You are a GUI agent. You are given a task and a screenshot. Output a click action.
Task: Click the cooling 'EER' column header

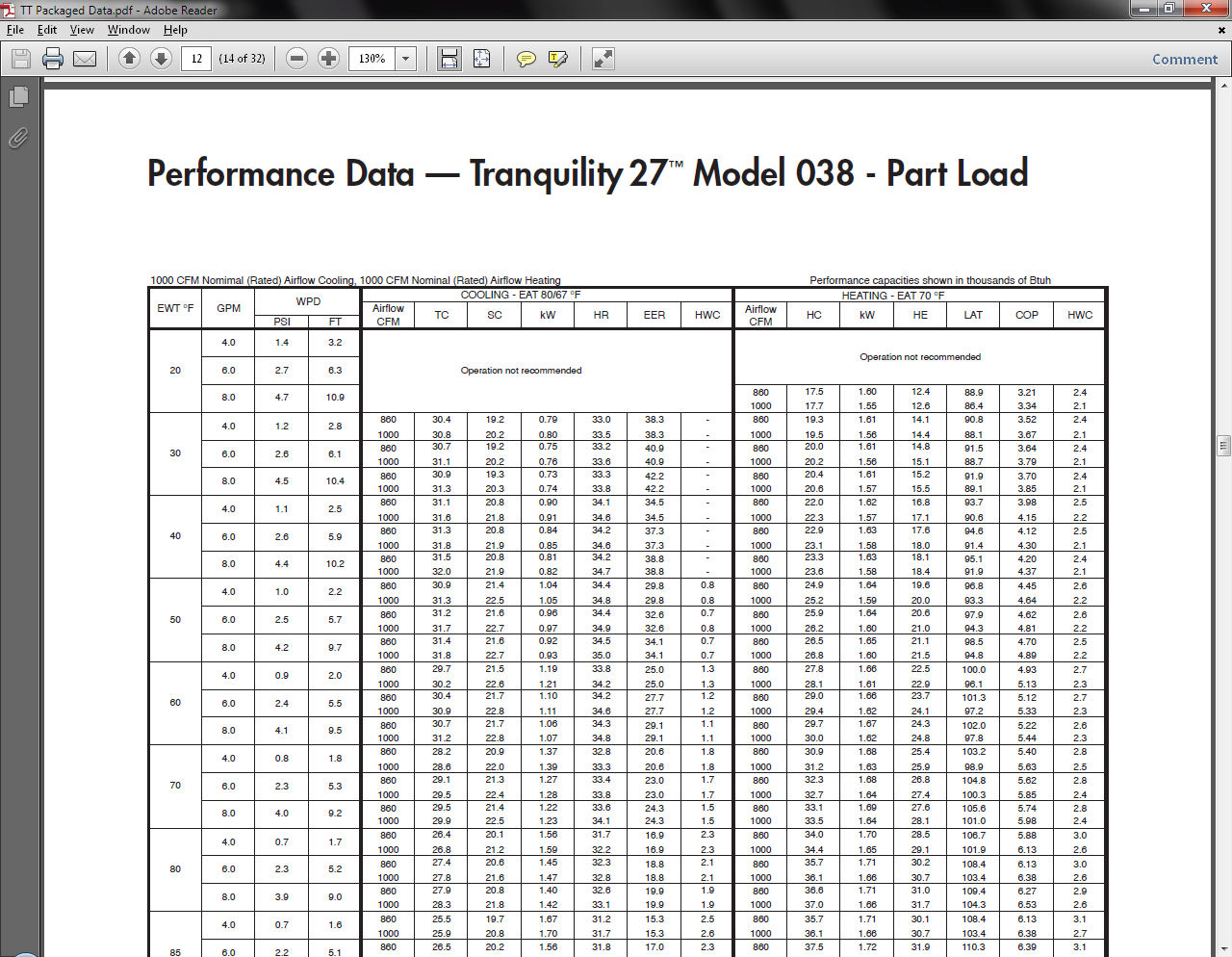654,315
